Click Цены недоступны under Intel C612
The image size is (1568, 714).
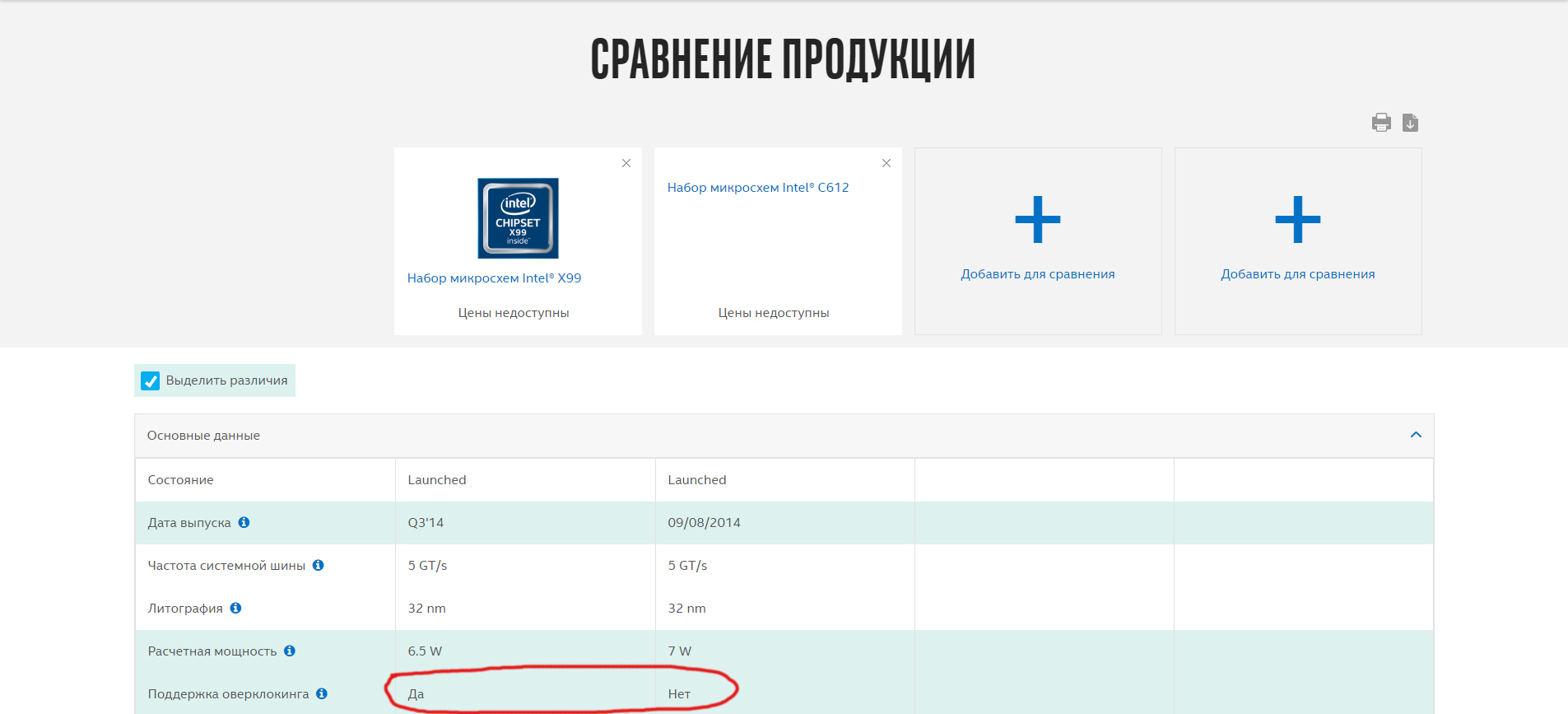[774, 313]
